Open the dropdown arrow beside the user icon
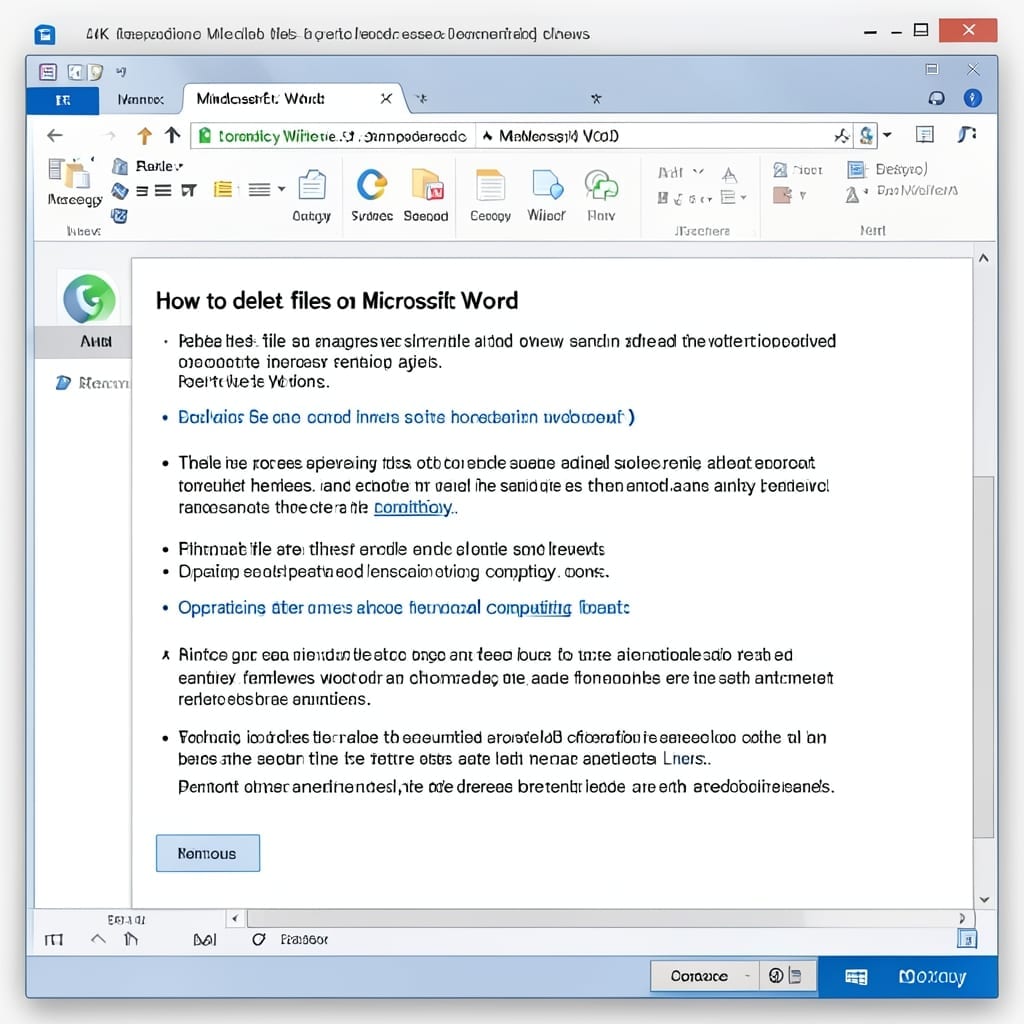This screenshot has height=1024, width=1024. coord(887,135)
